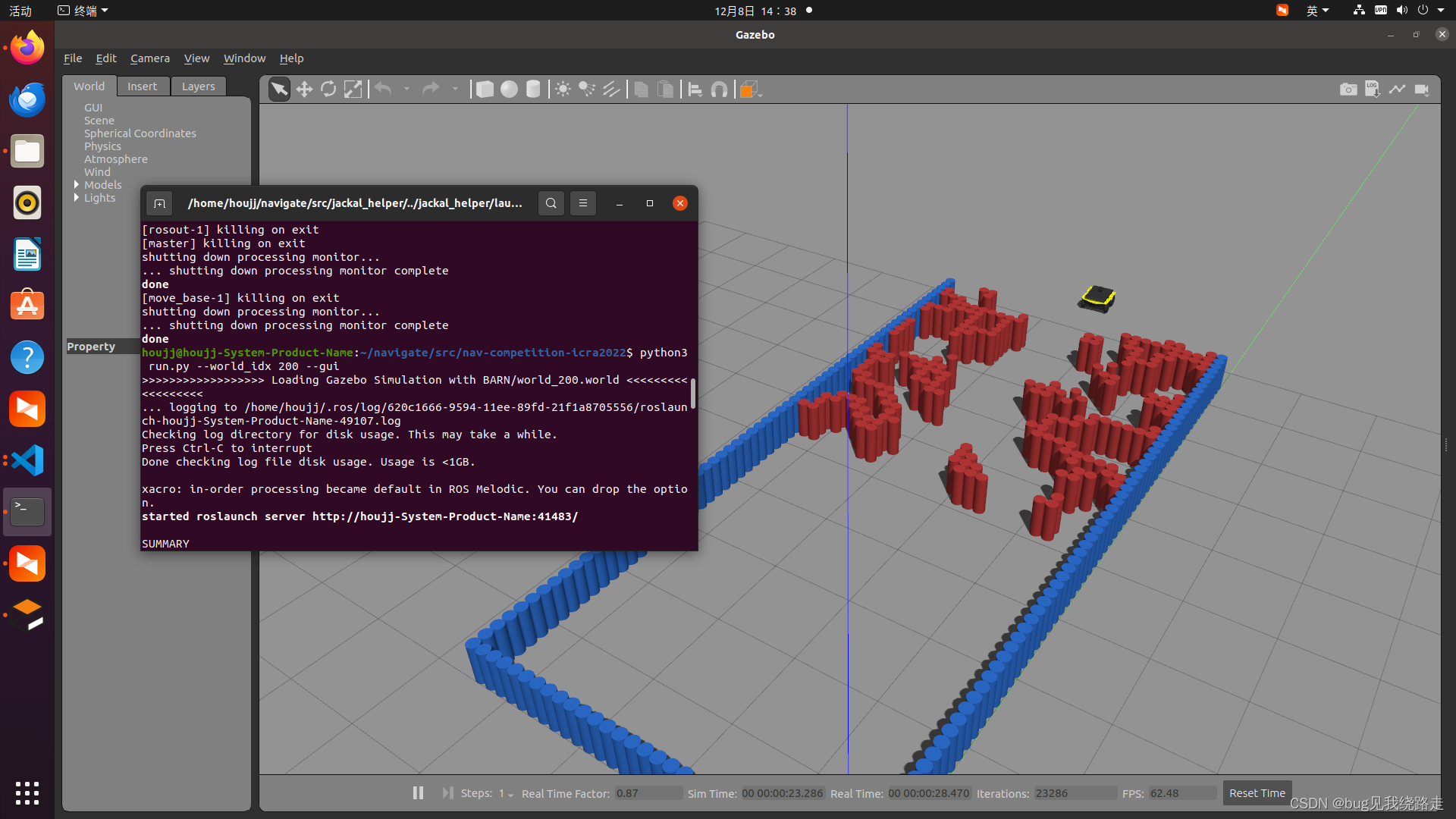
Task: Insert a sphere shape
Action: pyautogui.click(x=509, y=89)
